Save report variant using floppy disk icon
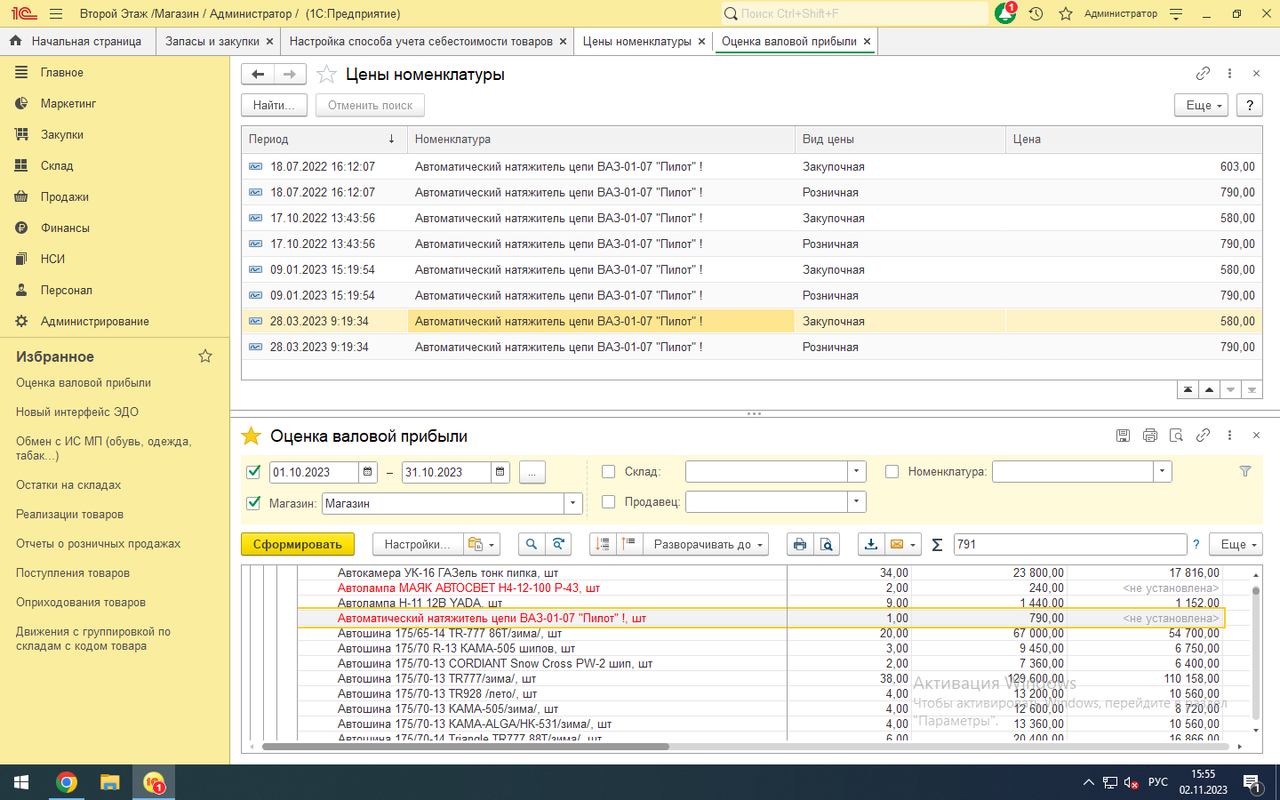Image resolution: width=1280 pixels, height=800 pixels. 1123,436
